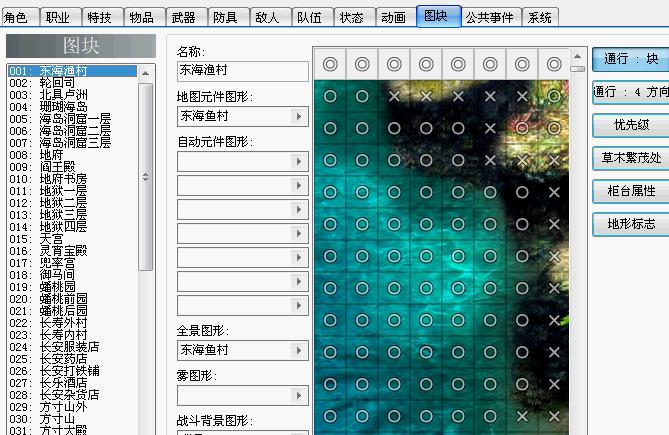Image resolution: width=669 pixels, height=435 pixels.
Task: Toggle the only X in the second image tile row
Action: [490, 128]
